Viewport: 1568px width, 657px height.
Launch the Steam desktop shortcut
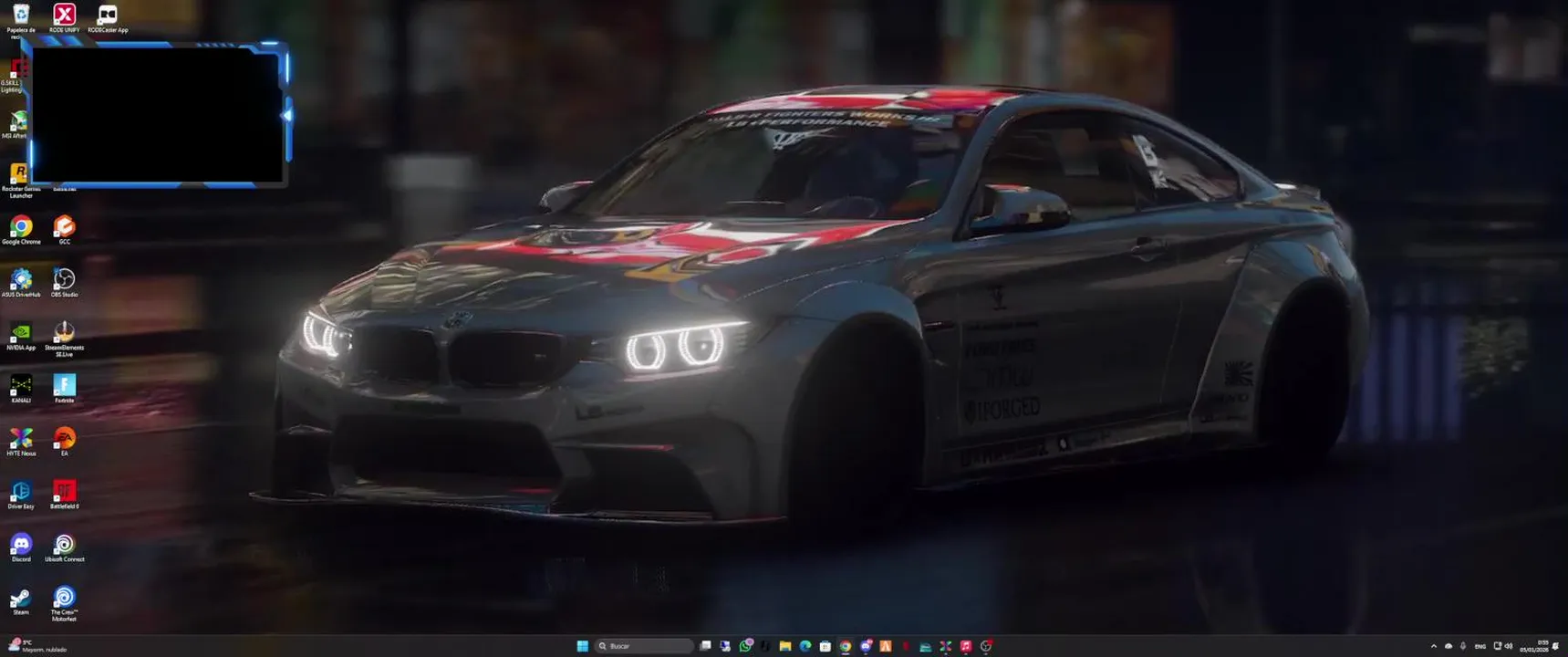(x=21, y=600)
